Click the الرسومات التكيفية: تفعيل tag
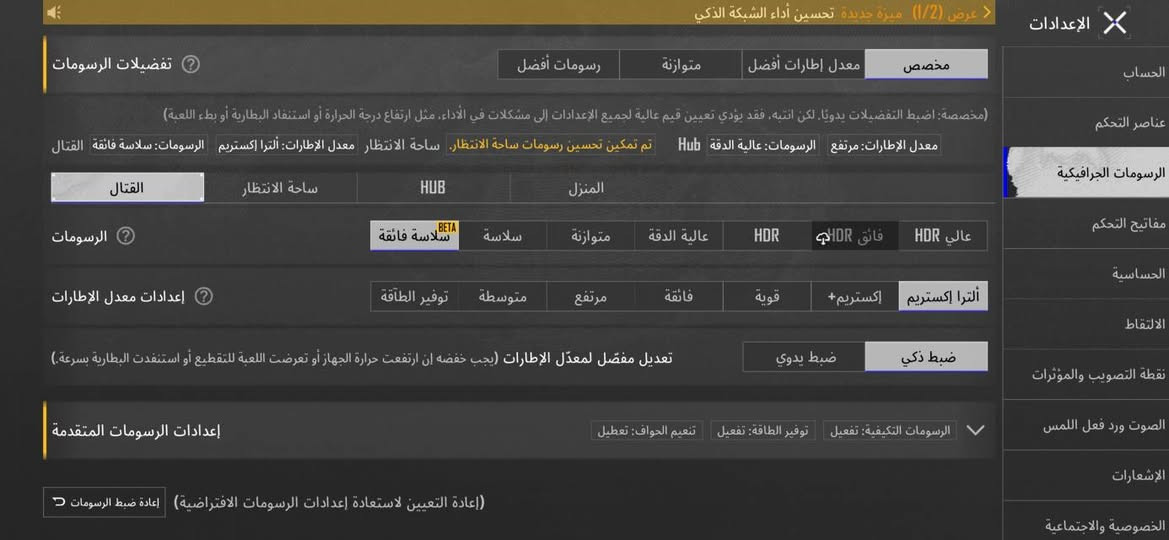The height and width of the screenshot is (540, 1169). (889, 430)
